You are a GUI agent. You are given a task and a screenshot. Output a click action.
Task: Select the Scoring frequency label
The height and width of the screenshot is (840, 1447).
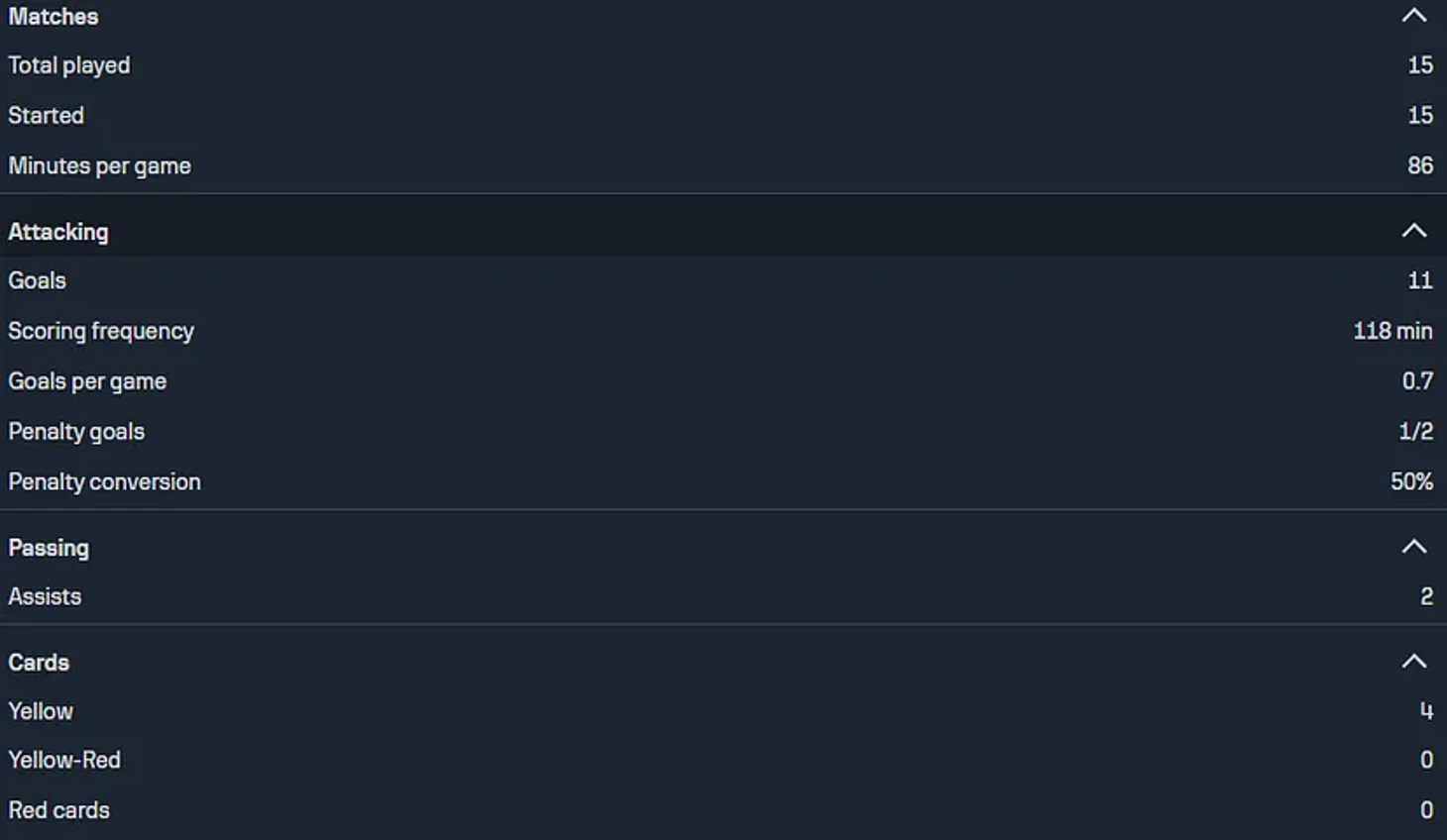point(101,332)
